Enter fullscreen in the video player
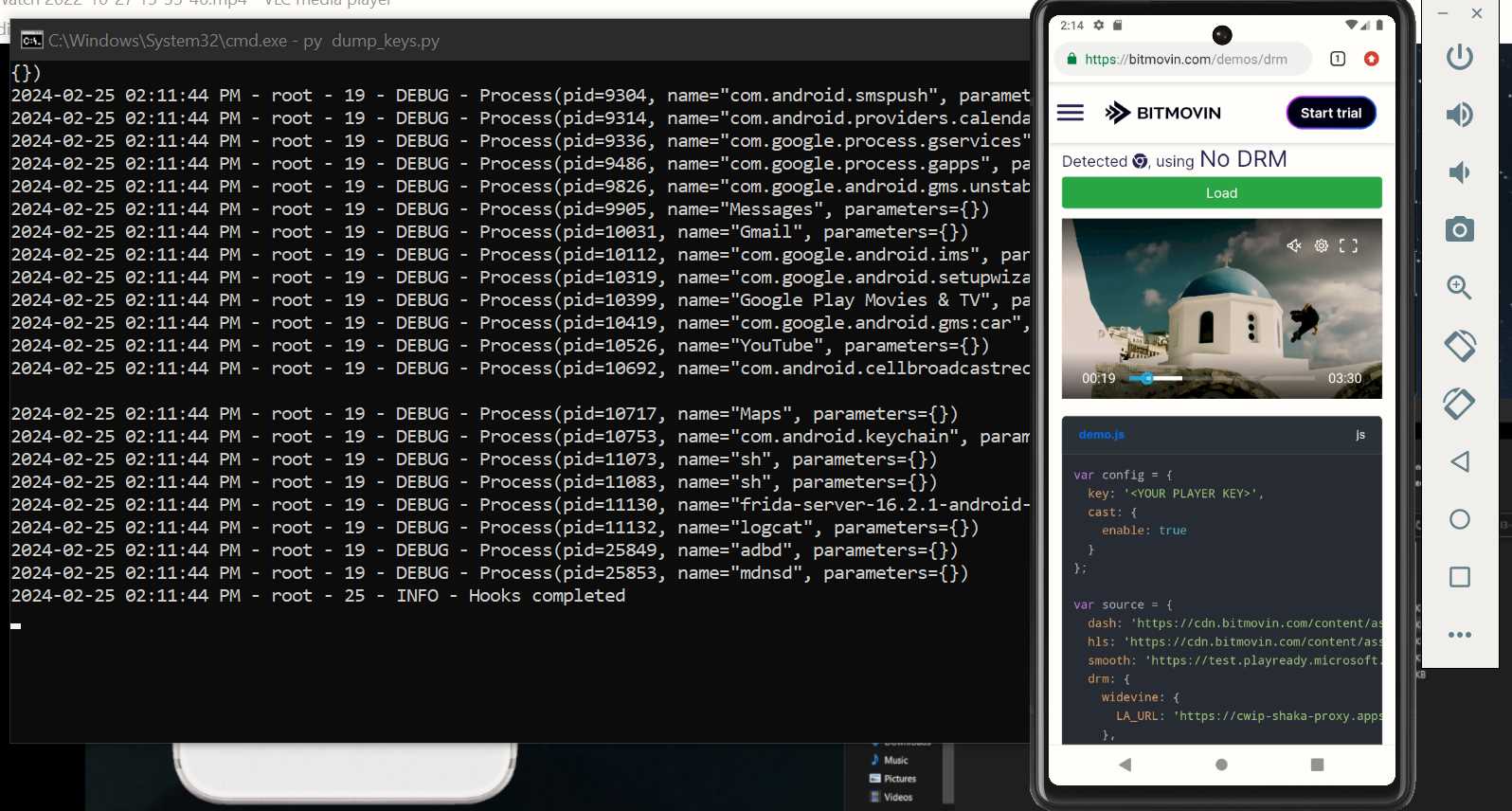The height and width of the screenshot is (811, 1512). pyautogui.click(x=1349, y=245)
